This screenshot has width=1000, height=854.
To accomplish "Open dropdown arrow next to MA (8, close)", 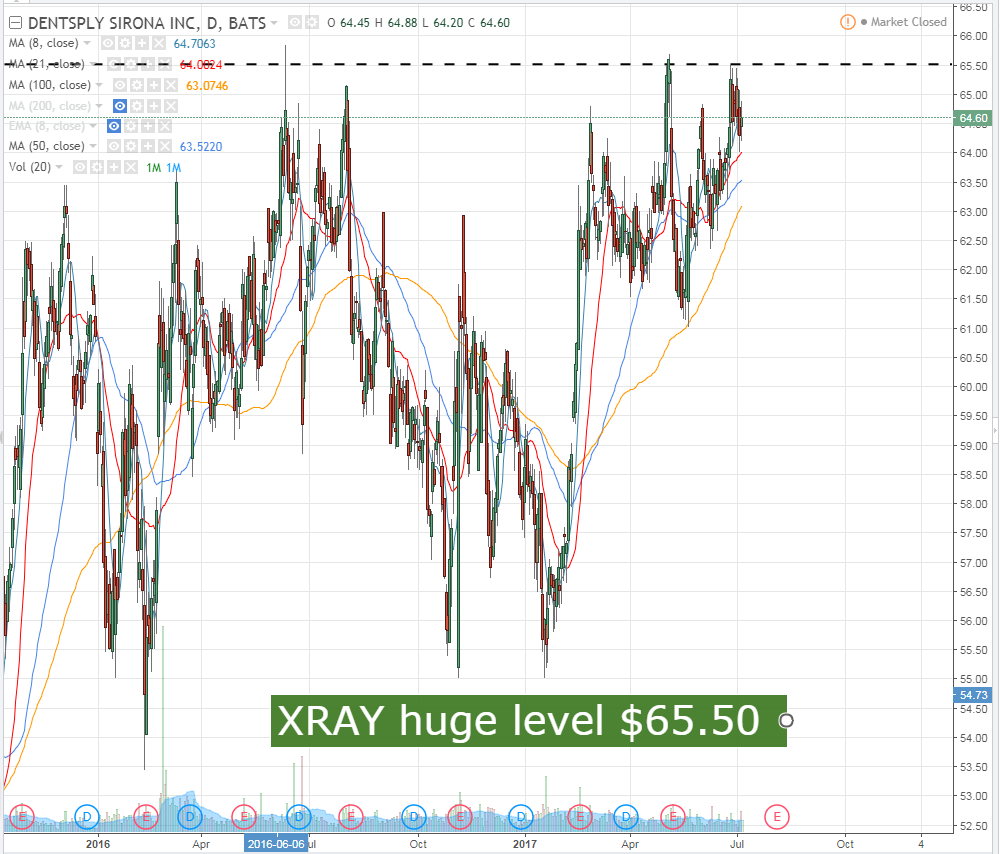I will [87, 43].
